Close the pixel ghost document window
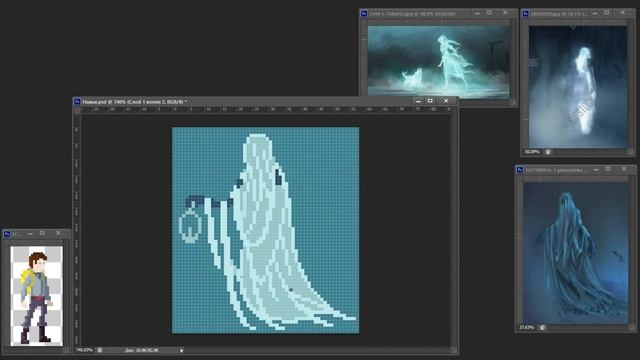This screenshot has height=360, width=640. coord(446,101)
